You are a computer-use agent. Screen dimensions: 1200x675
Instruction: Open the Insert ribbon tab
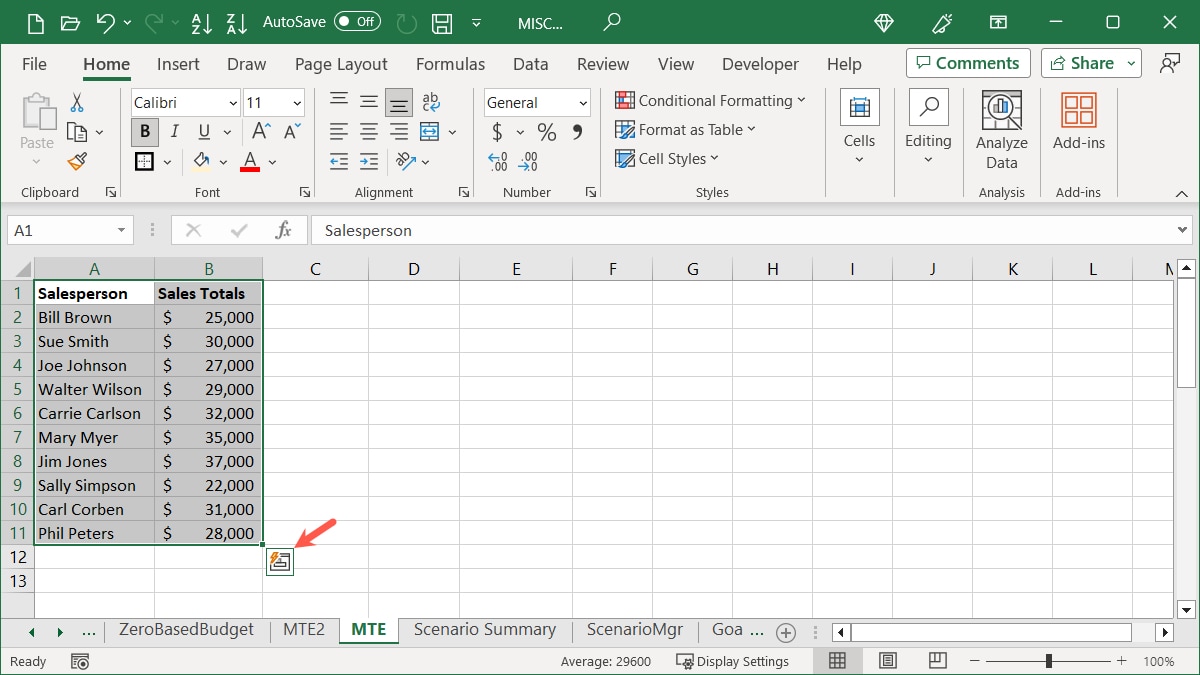tap(178, 64)
